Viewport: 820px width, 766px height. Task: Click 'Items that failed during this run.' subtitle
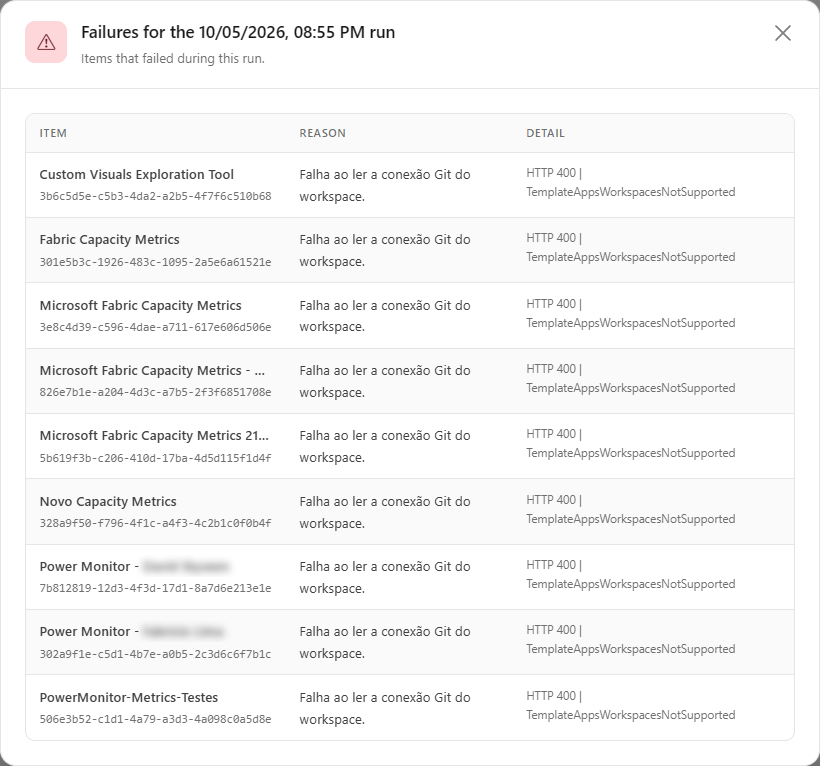pyautogui.click(x=173, y=59)
